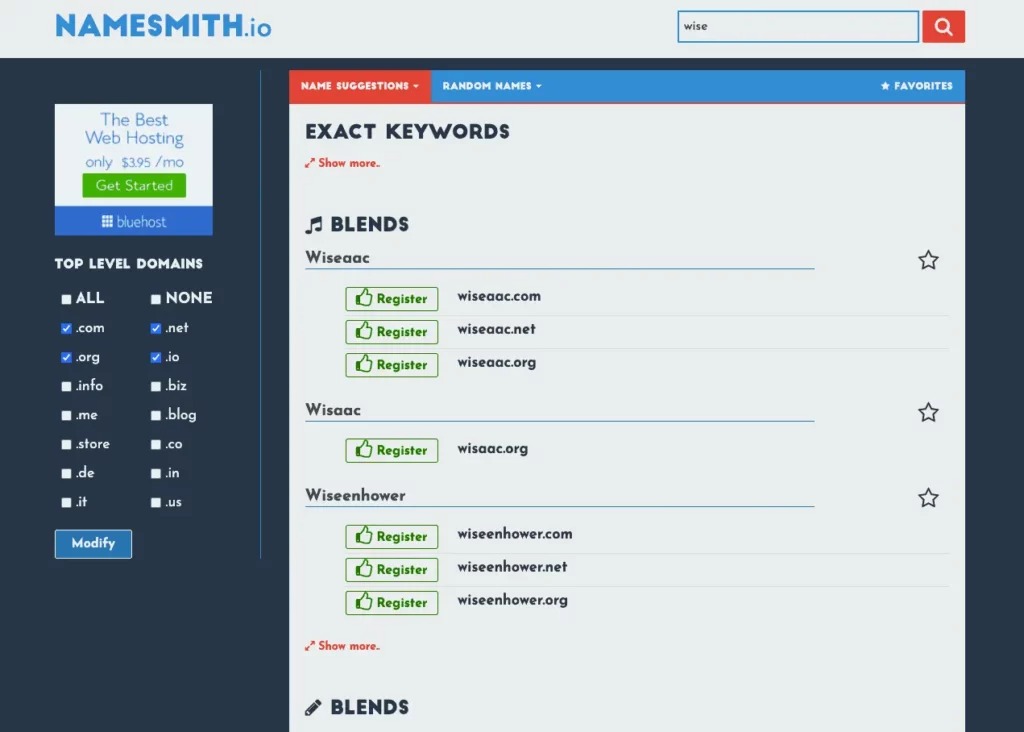Tick the .blog domain checkbox

pyautogui.click(x=156, y=416)
